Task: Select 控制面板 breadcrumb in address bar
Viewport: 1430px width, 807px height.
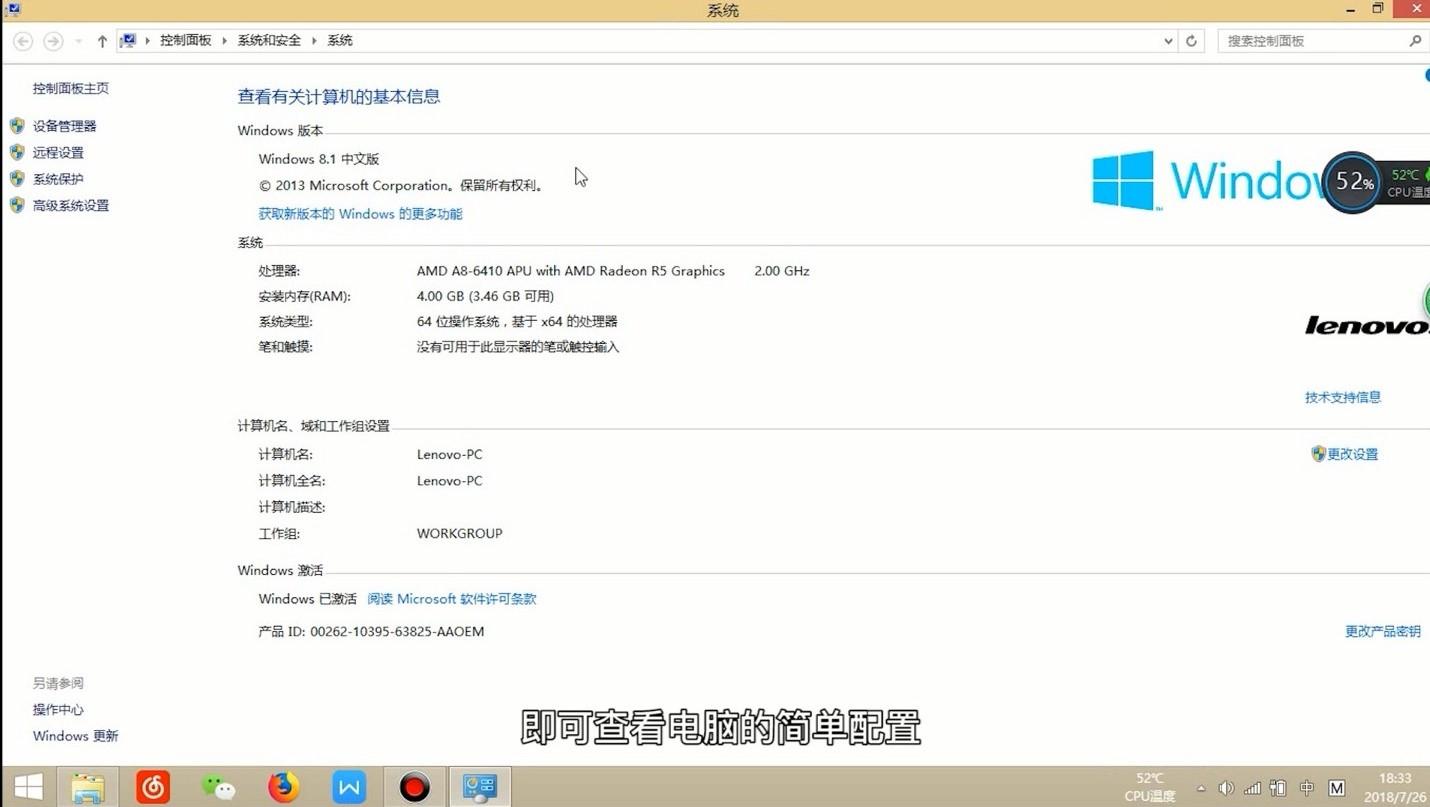Action: [x=186, y=41]
